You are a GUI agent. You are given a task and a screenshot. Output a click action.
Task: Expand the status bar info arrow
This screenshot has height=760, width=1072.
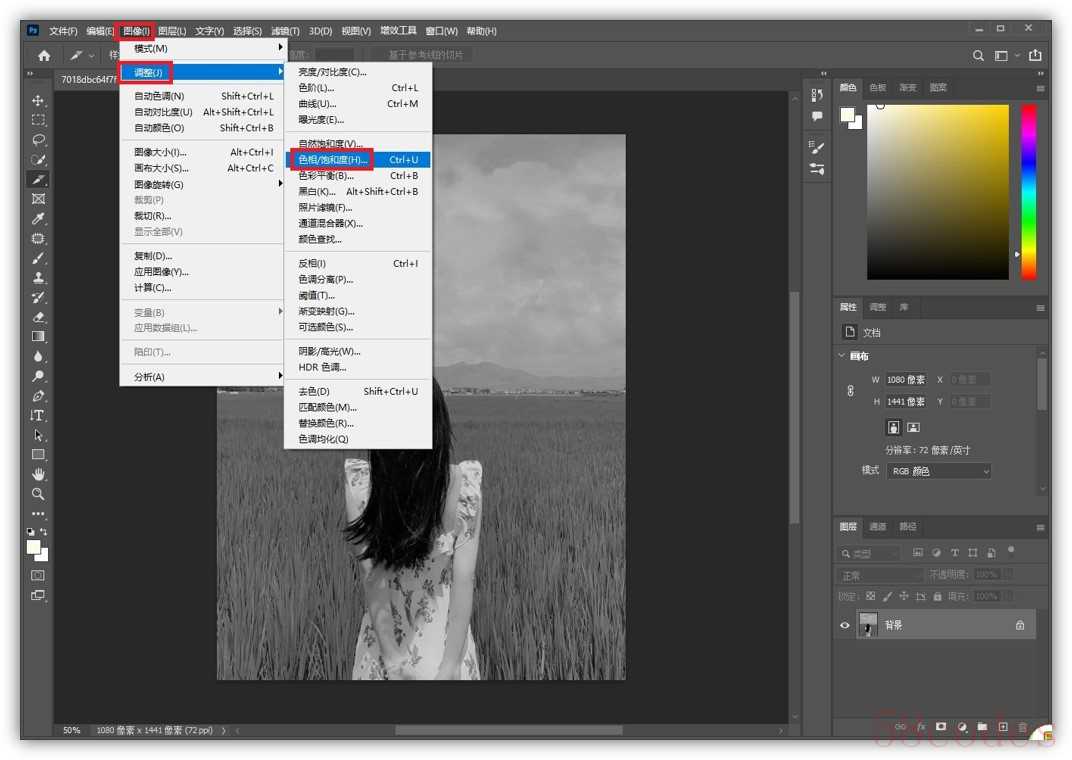(x=224, y=731)
